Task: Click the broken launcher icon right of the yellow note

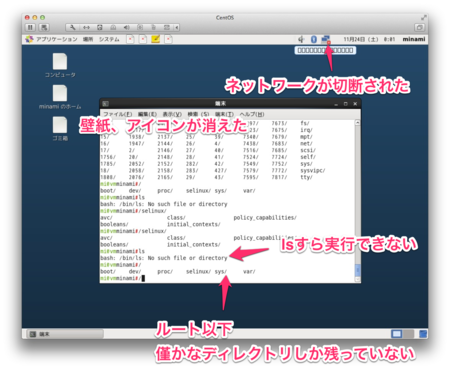Action: (169, 39)
